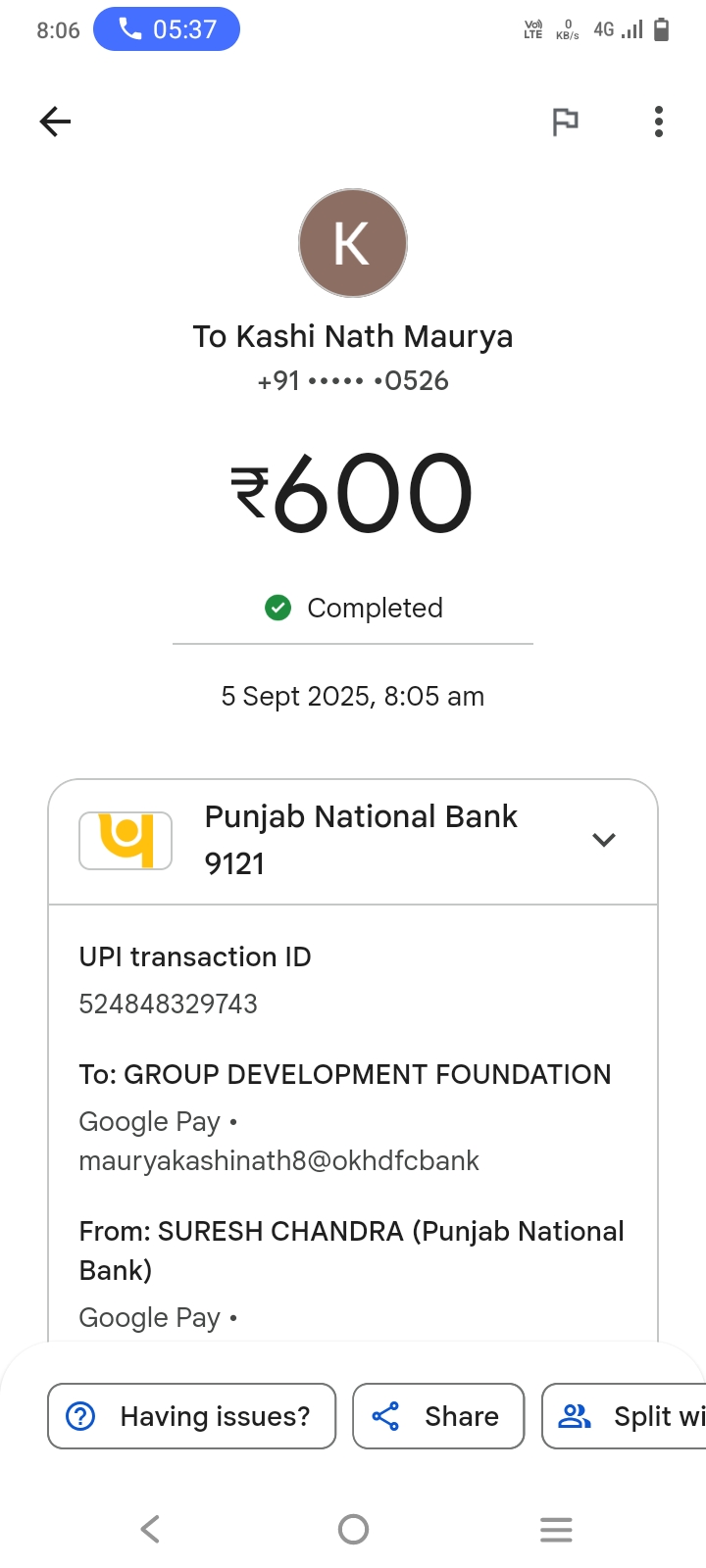
Task: Tap the UPI transaction ID number
Action: (169, 1004)
